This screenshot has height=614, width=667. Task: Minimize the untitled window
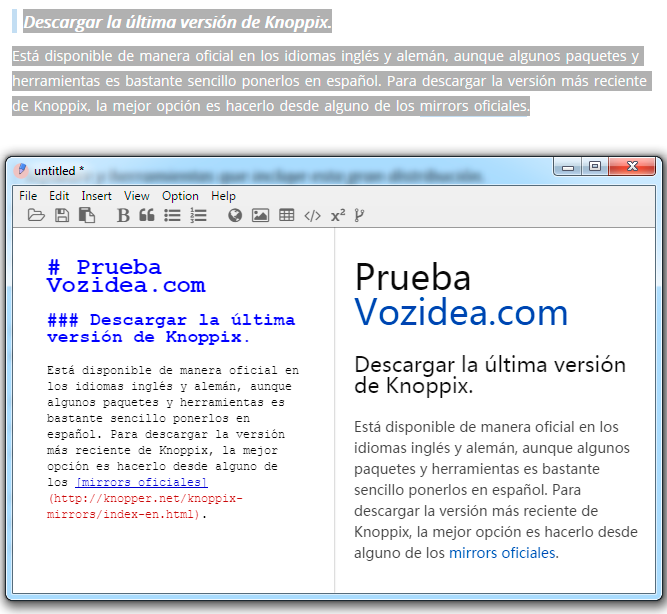(x=567, y=167)
